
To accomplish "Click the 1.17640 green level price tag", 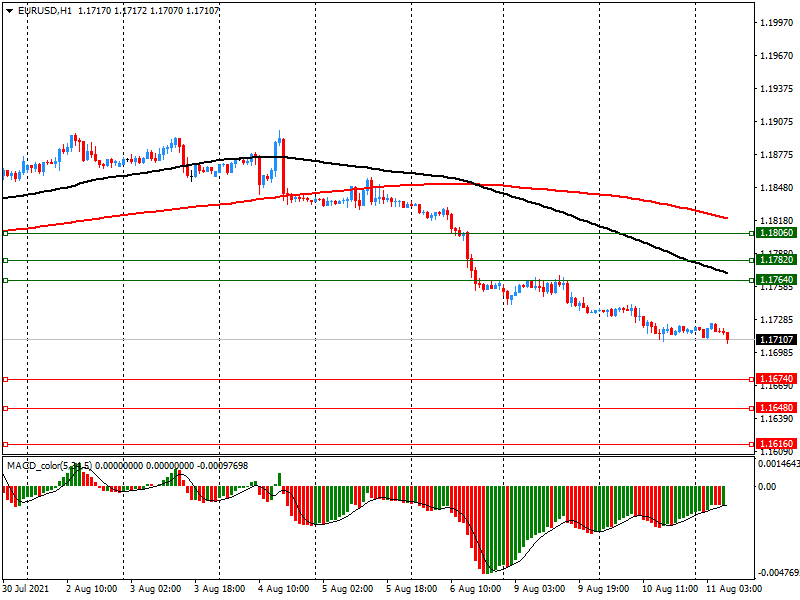I will [x=777, y=280].
